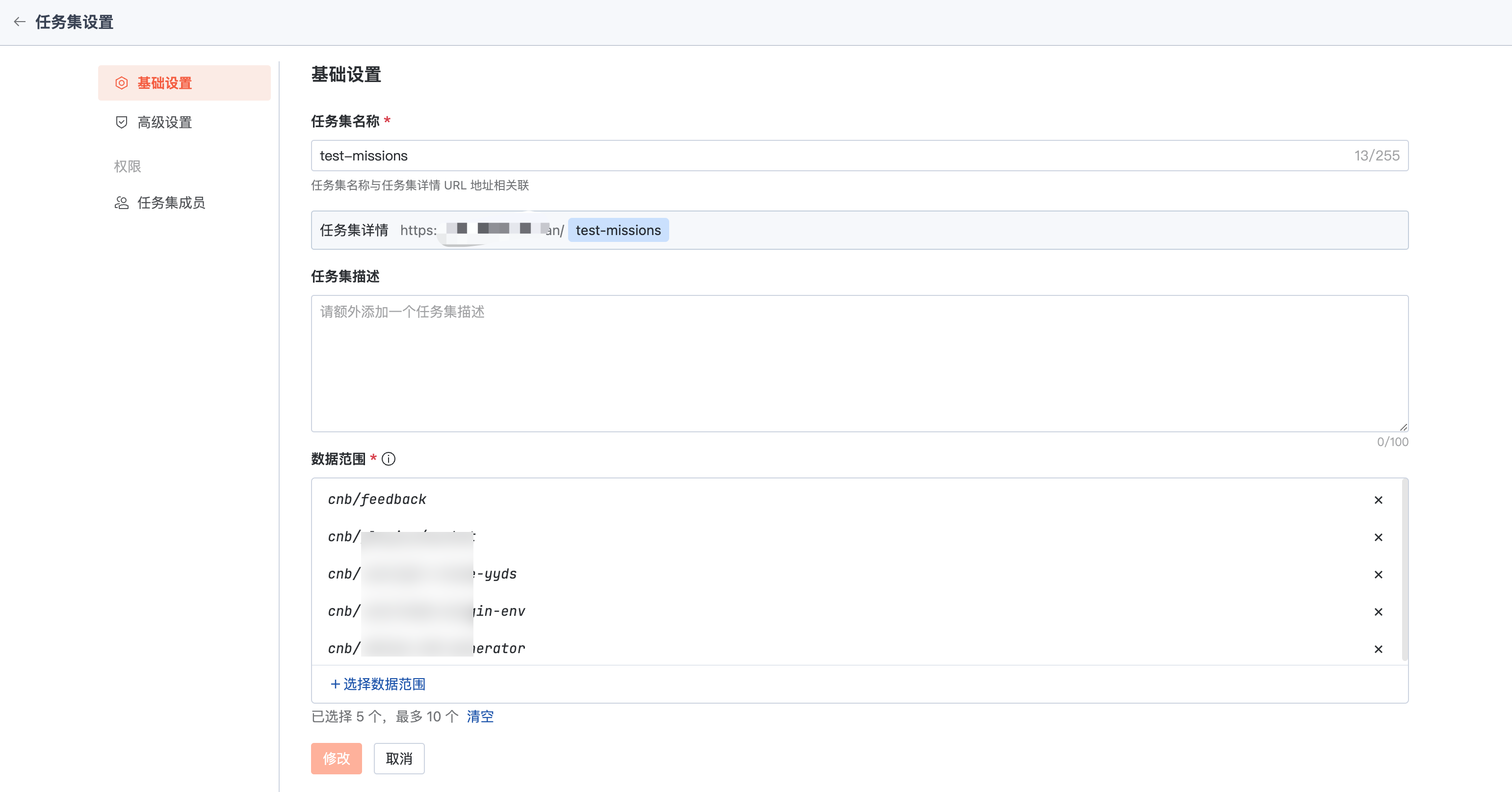Click the 高级设置 shield icon

pyautogui.click(x=122, y=122)
